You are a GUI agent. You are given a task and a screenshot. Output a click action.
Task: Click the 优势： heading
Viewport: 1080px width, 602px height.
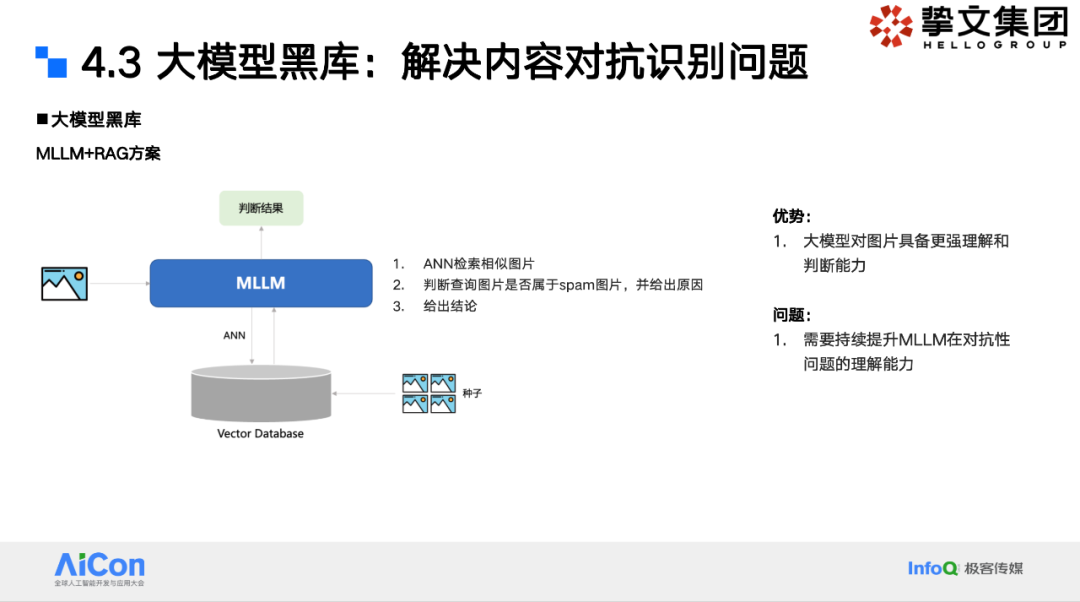click(x=792, y=216)
